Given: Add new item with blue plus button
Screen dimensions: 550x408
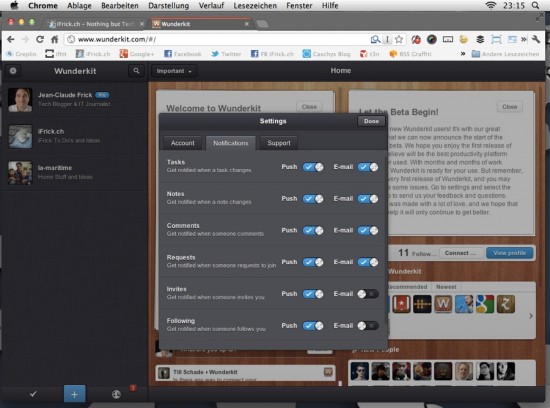Looking at the screenshot, I should click(74, 394).
